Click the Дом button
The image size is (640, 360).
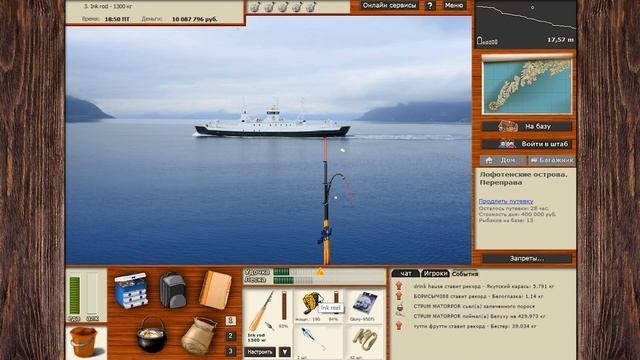tap(503, 160)
